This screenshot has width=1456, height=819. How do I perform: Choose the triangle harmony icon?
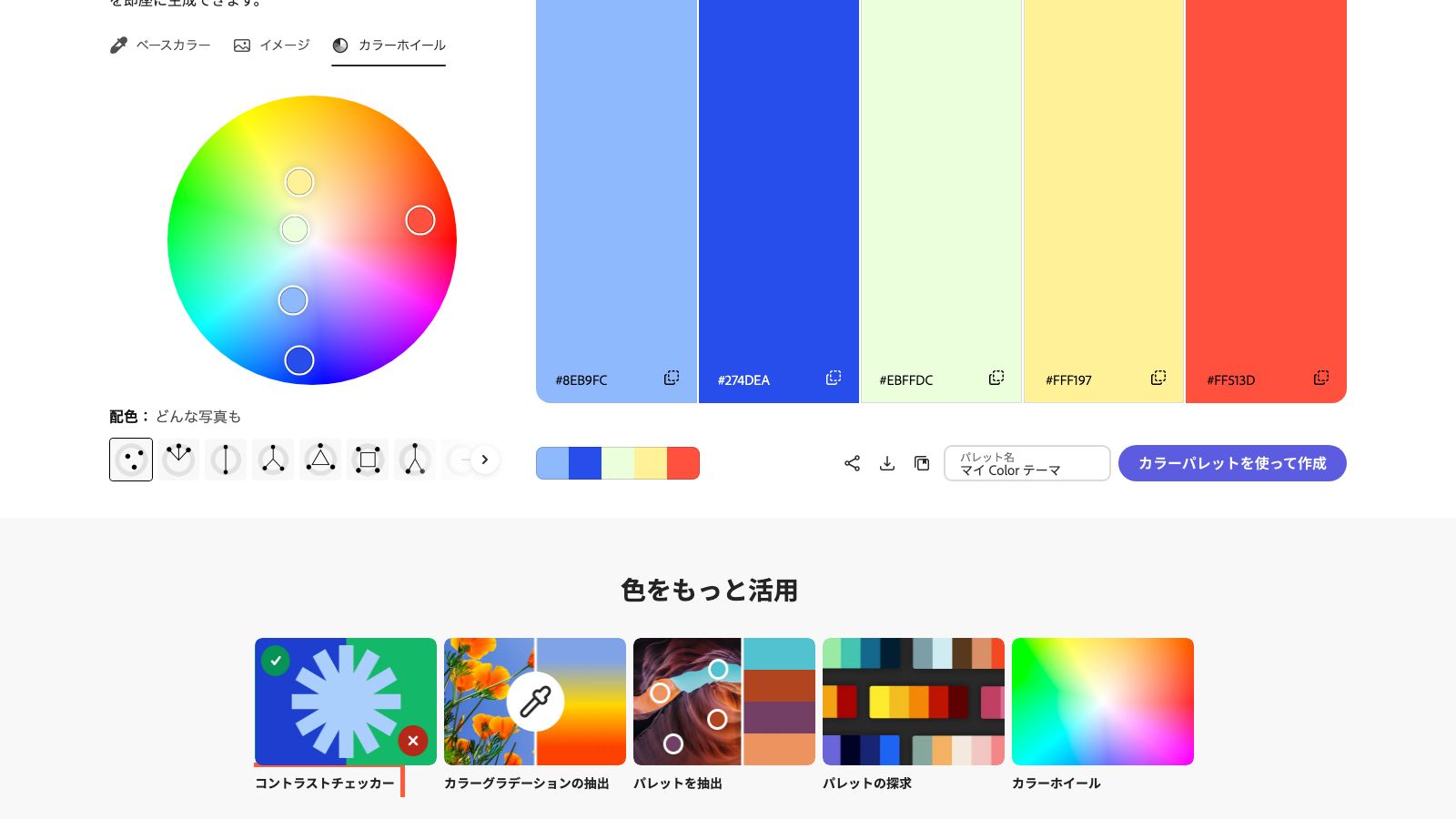tap(320, 460)
